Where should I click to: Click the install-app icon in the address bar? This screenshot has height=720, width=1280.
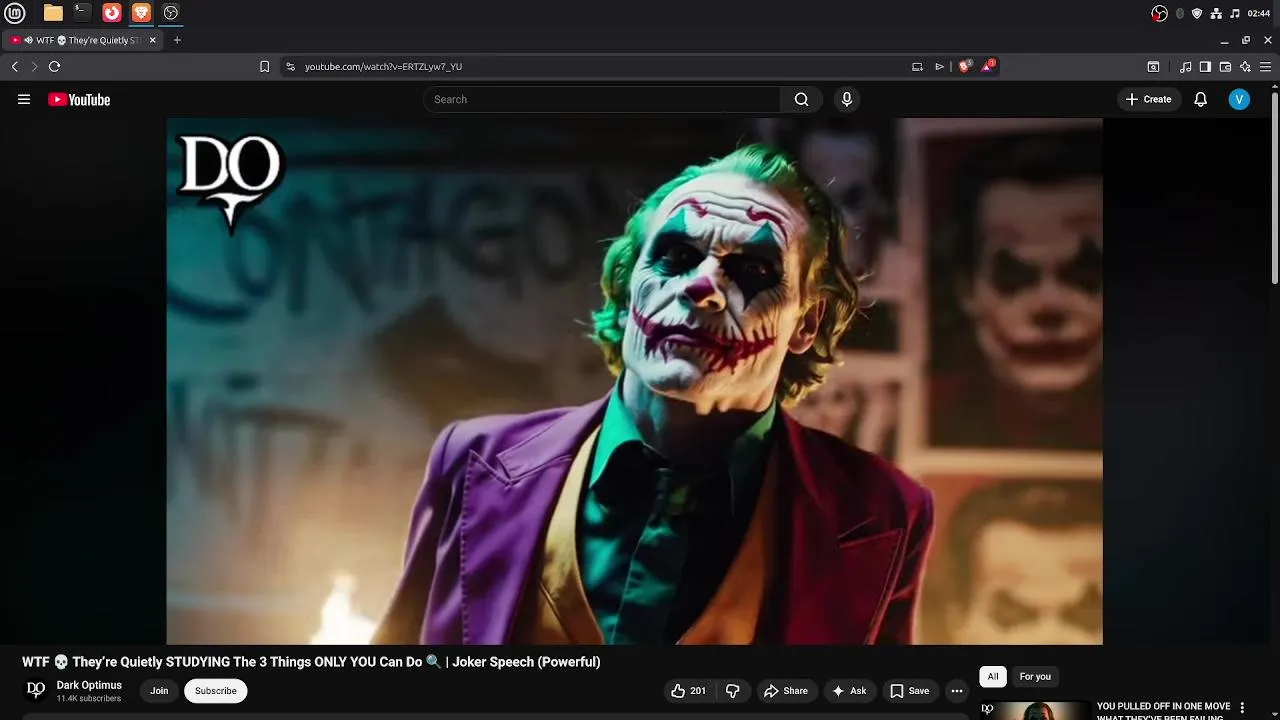(917, 66)
